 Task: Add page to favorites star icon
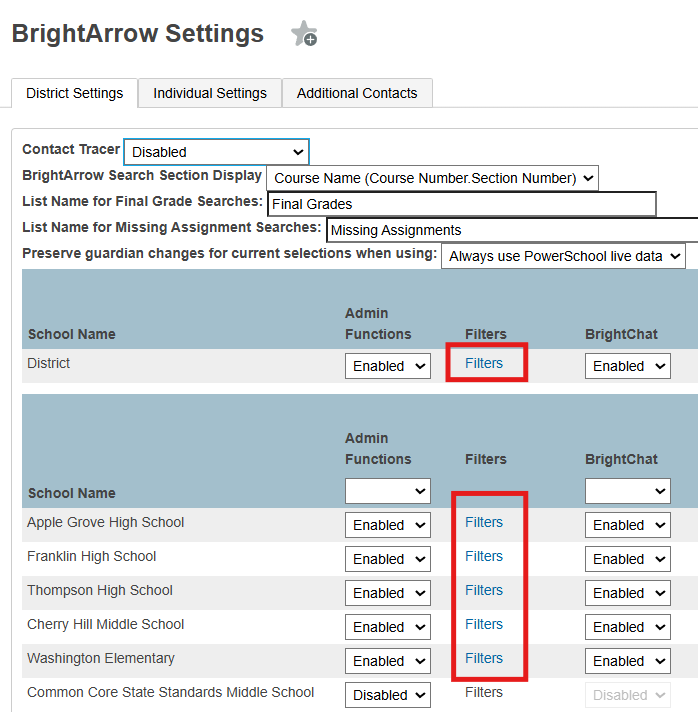[x=304, y=34]
